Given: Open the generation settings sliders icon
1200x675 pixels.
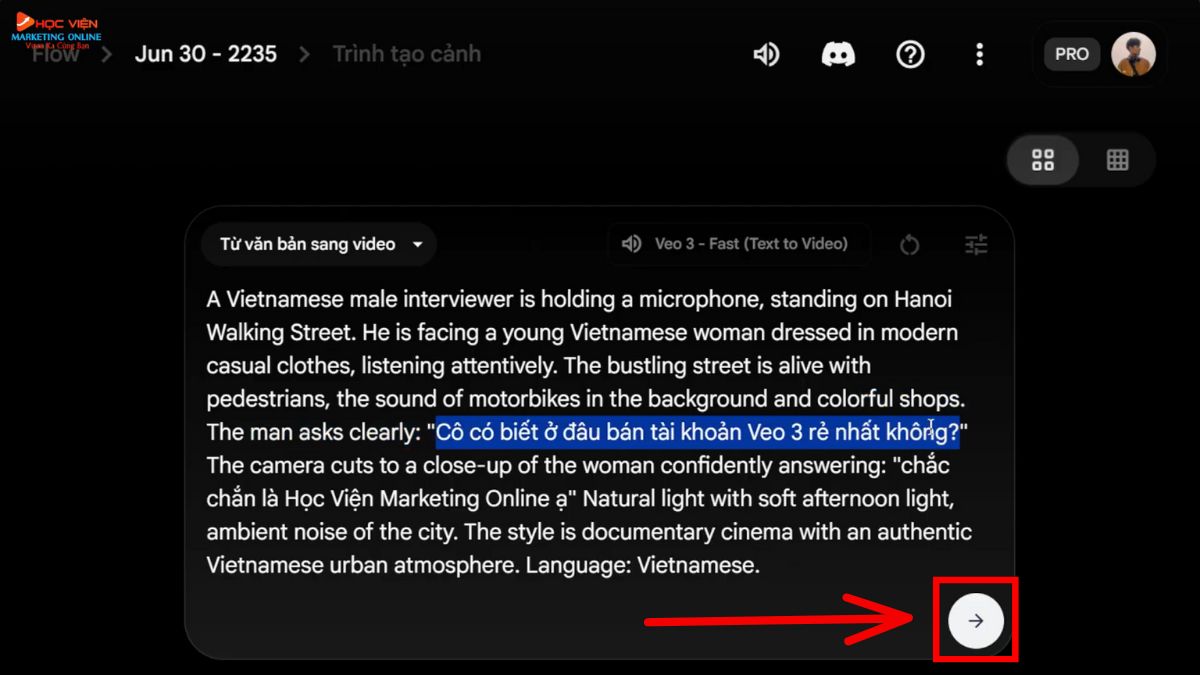Looking at the screenshot, I should tap(976, 244).
